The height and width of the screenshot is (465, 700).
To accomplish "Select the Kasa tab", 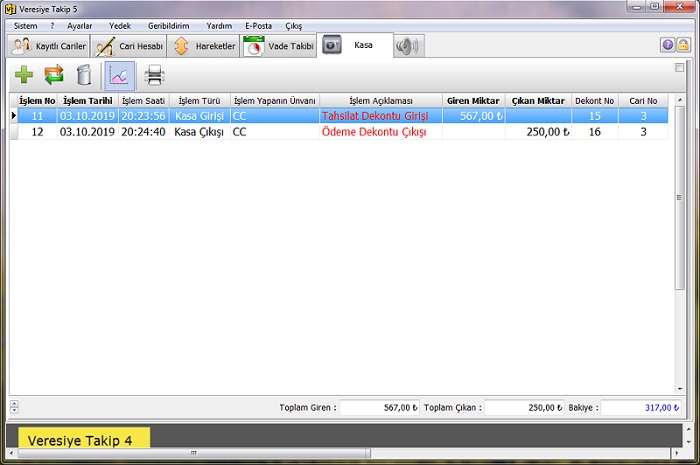I will point(355,45).
